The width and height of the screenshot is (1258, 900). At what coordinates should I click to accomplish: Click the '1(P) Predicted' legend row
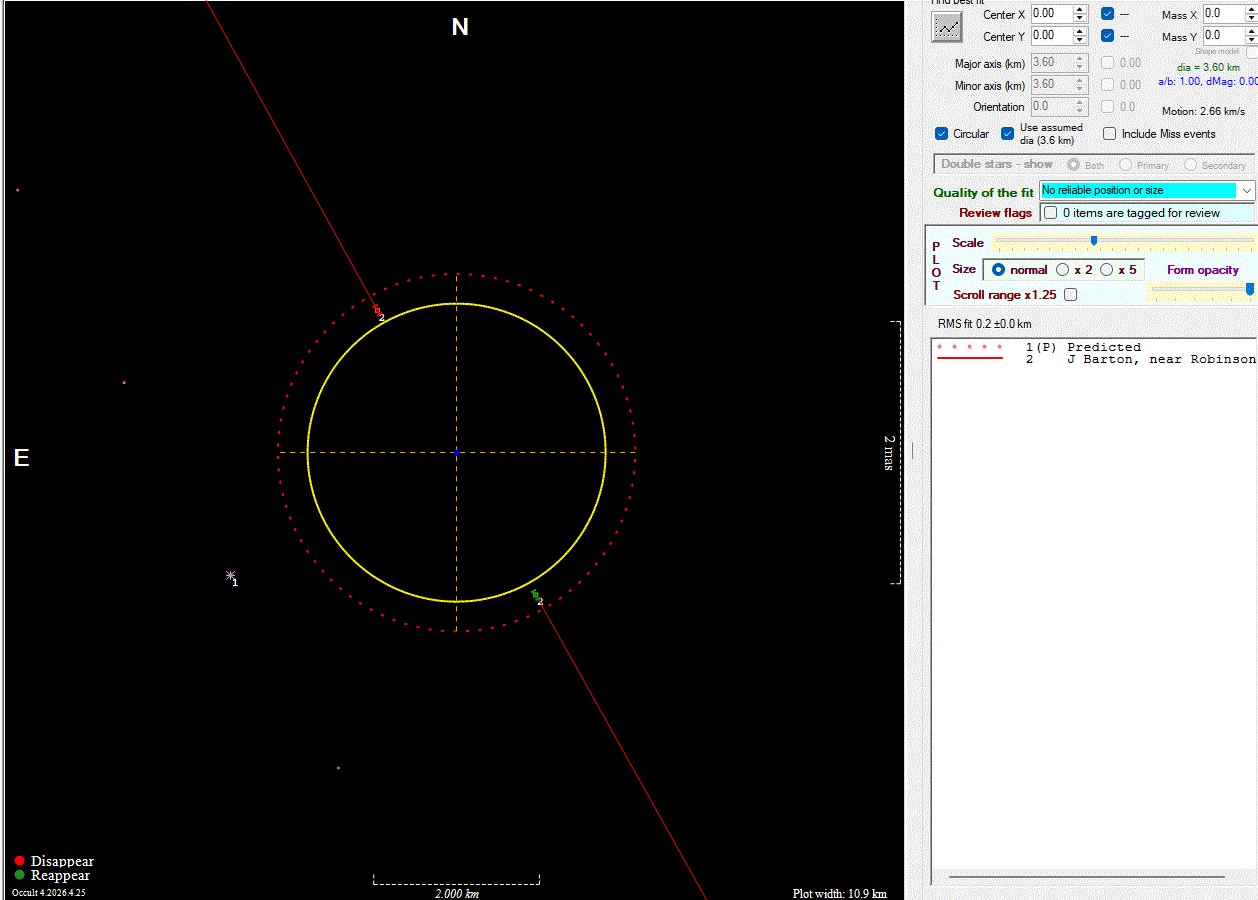[1095, 347]
